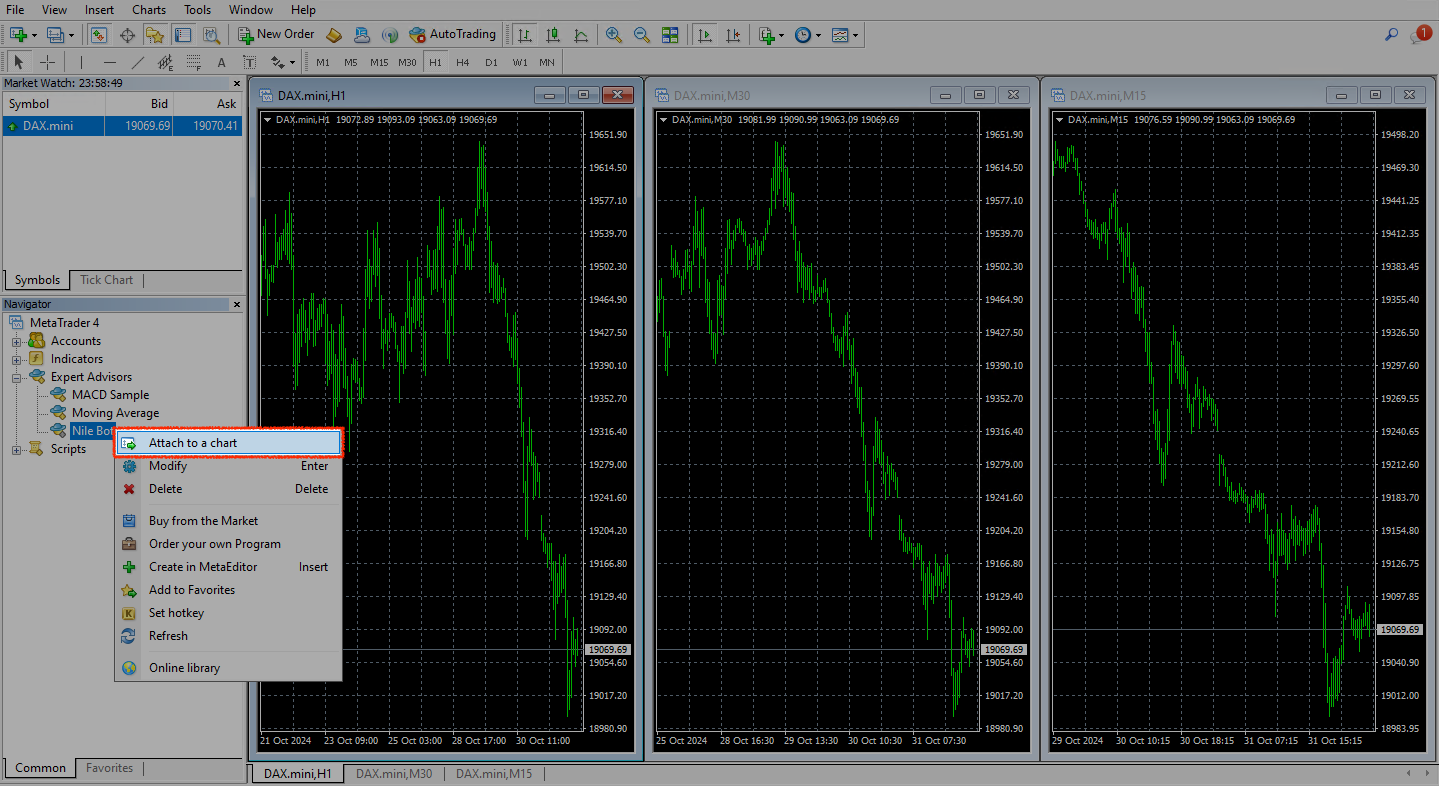This screenshot has height=786, width=1439.
Task: Open the chart templates dropdown arrow
Action: [855, 35]
